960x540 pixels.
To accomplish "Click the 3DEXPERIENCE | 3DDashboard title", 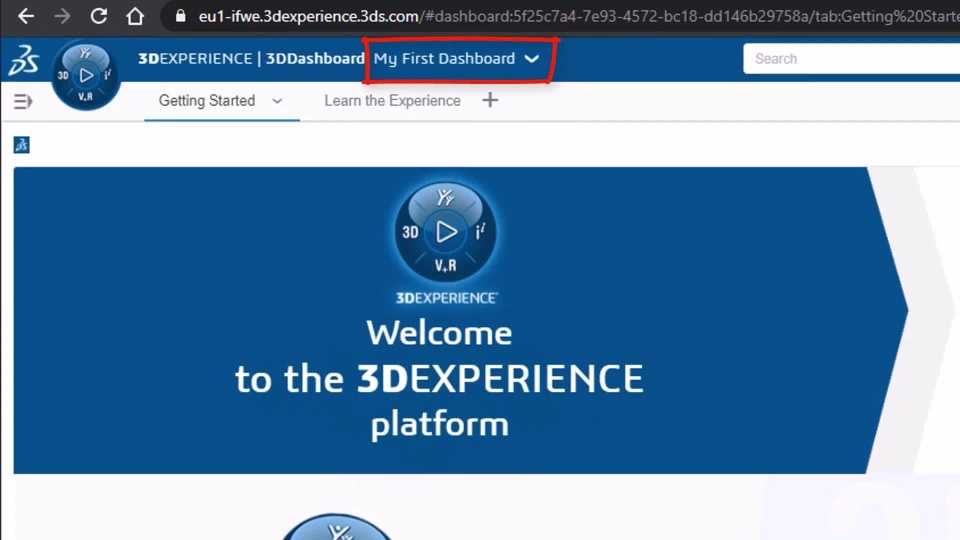I will pyautogui.click(x=251, y=59).
